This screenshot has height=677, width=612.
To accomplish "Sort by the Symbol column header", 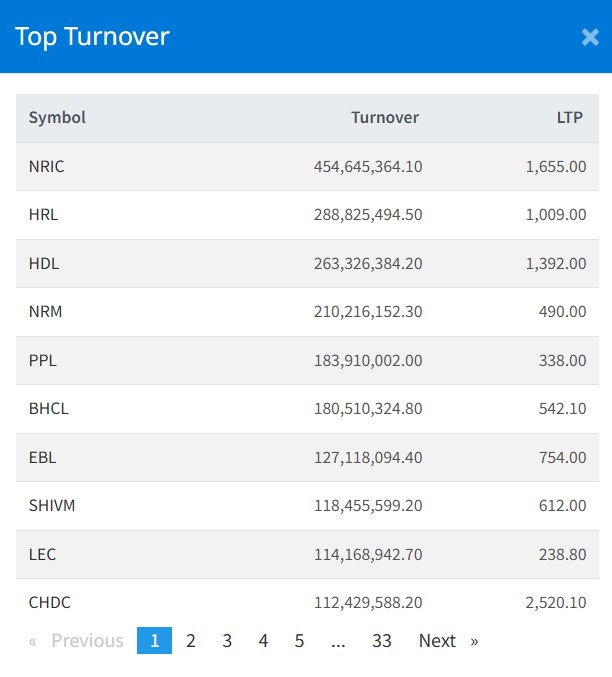I will (x=57, y=118).
